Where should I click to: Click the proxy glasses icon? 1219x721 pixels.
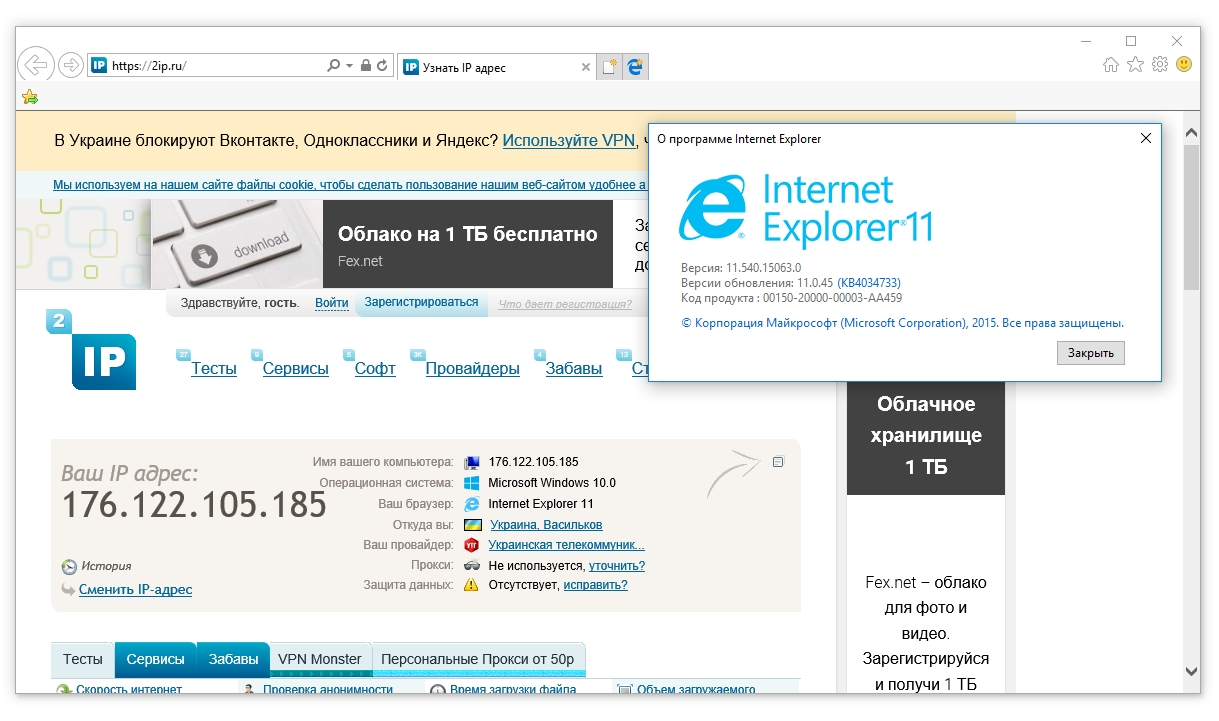[472, 565]
